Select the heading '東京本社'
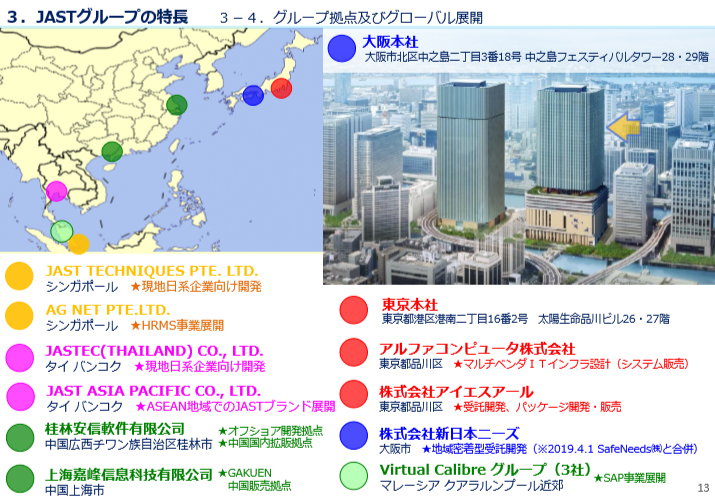Image resolution: width=715 pixels, height=498 pixels. [x=409, y=304]
